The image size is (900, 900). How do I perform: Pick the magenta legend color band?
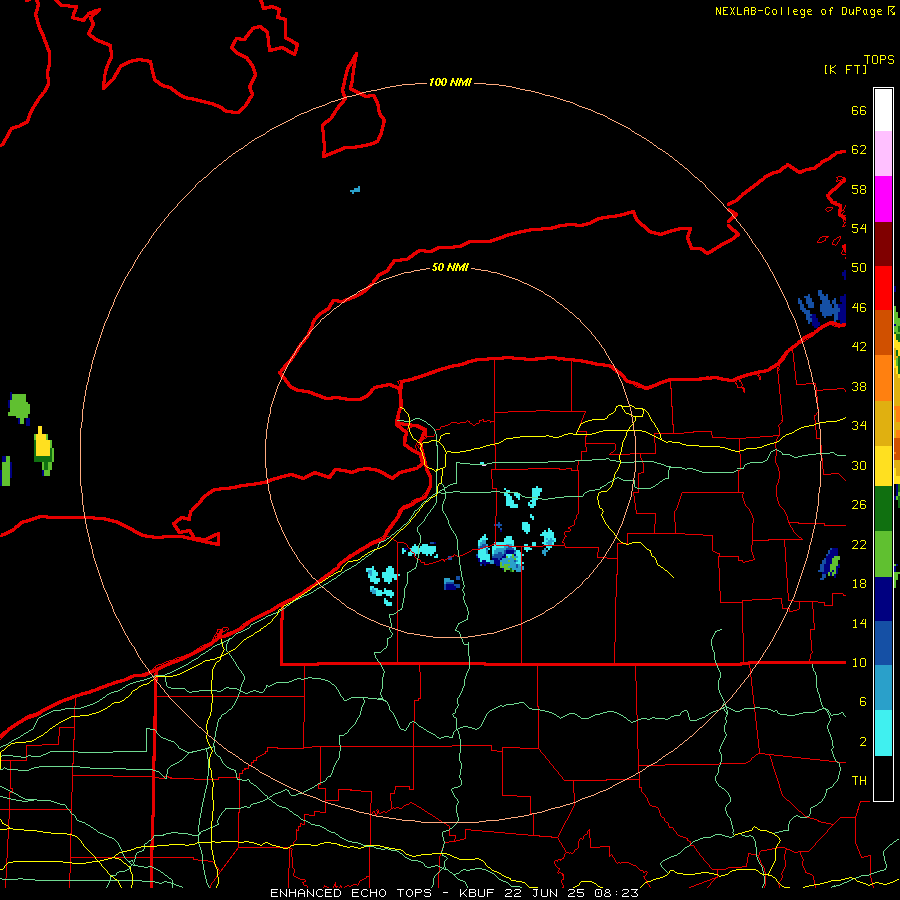pos(883,199)
